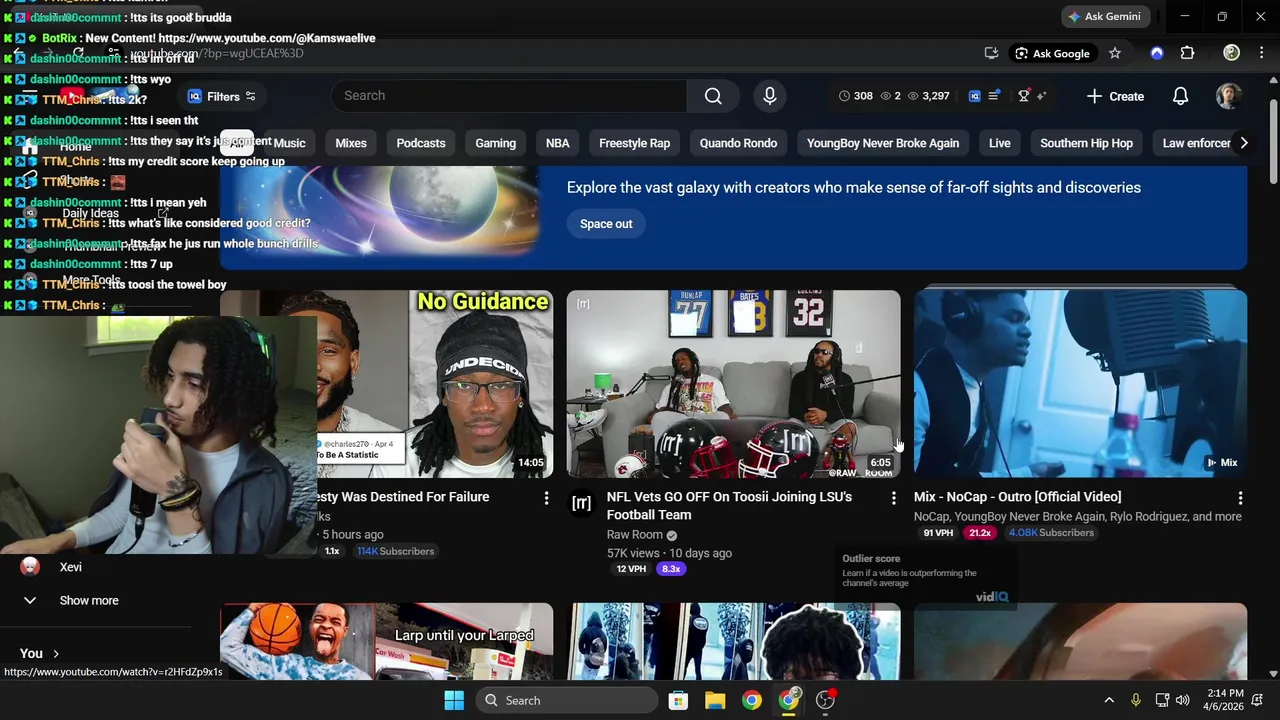Click the Space out button
1280x720 pixels.
(606, 224)
